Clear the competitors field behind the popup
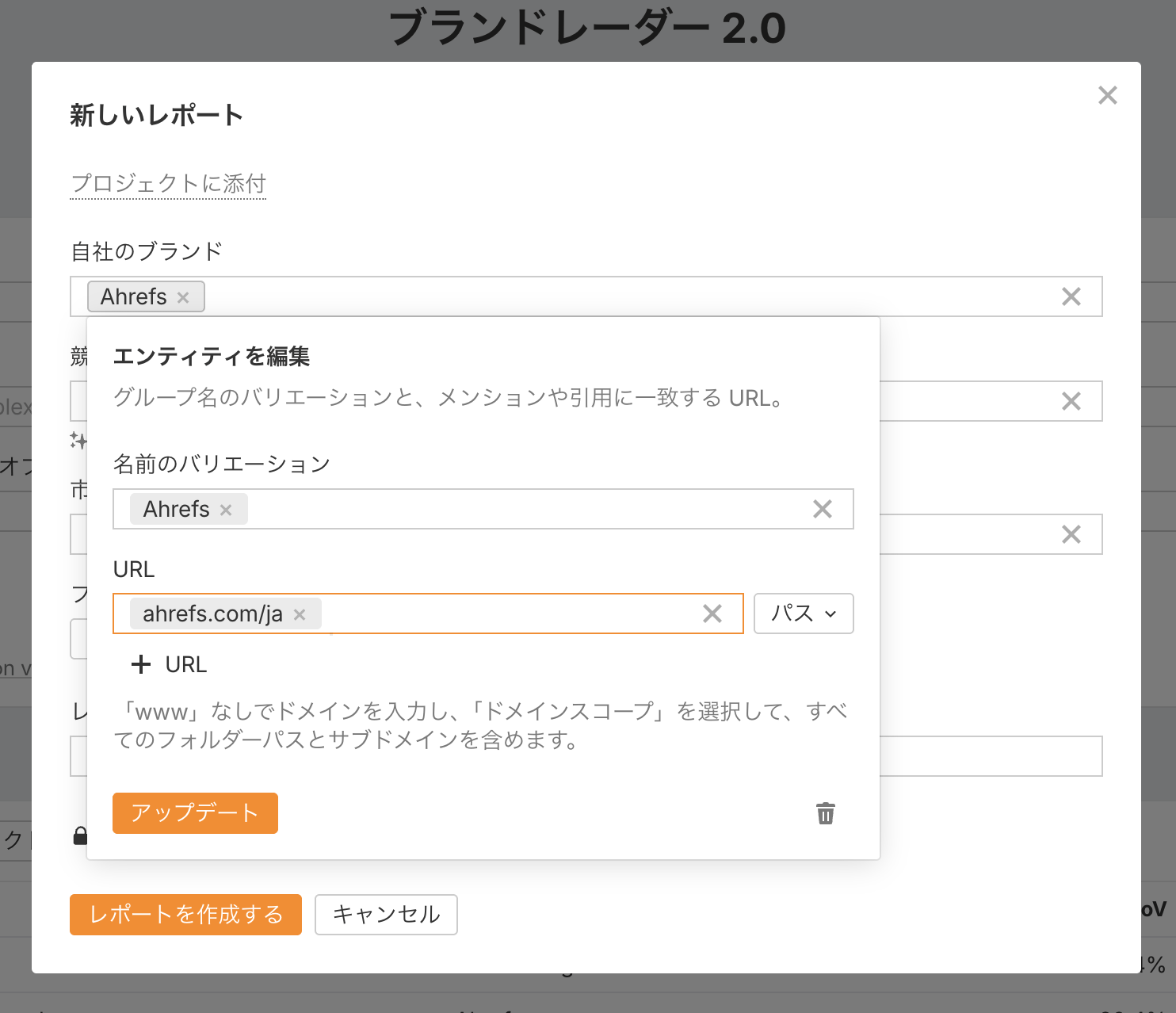Image resolution: width=1176 pixels, height=1013 pixels. 1071,402
